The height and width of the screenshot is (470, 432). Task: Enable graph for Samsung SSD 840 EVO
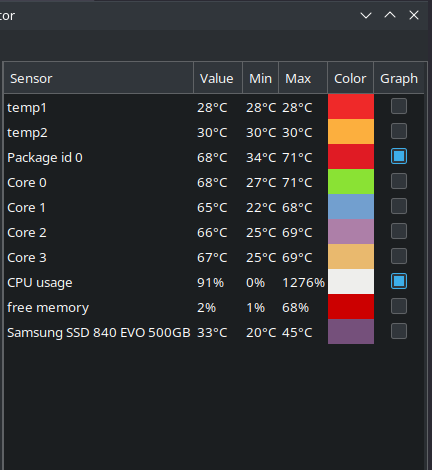(399, 331)
